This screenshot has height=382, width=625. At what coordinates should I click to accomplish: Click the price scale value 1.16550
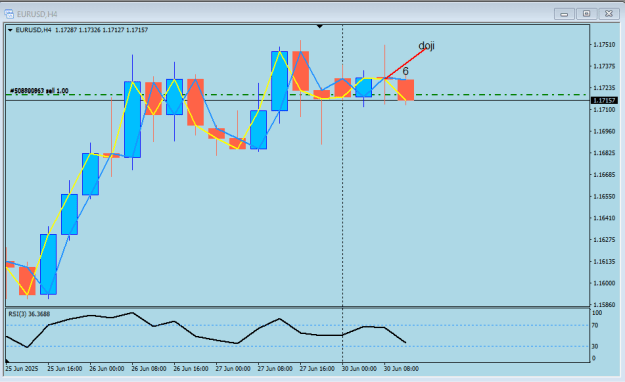pyautogui.click(x=604, y=196)
